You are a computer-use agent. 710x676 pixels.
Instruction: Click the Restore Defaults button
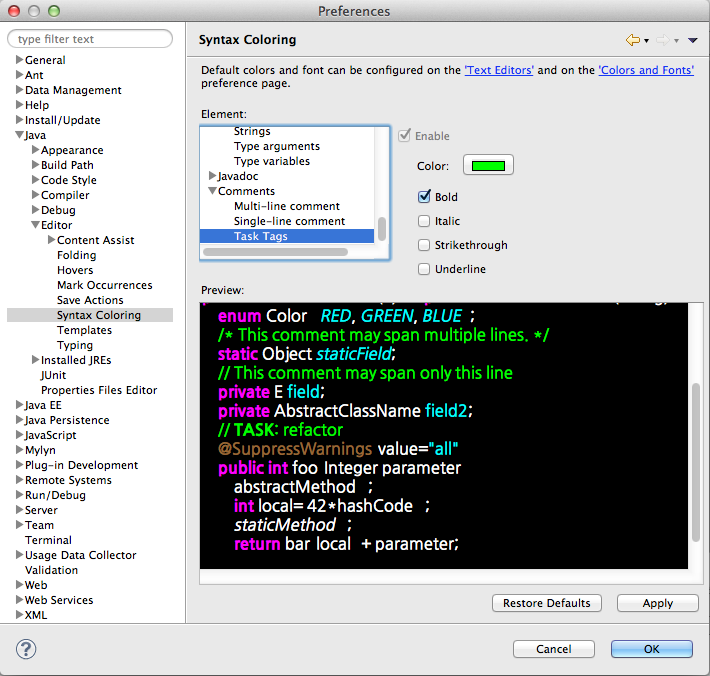(x=547, y=603)
